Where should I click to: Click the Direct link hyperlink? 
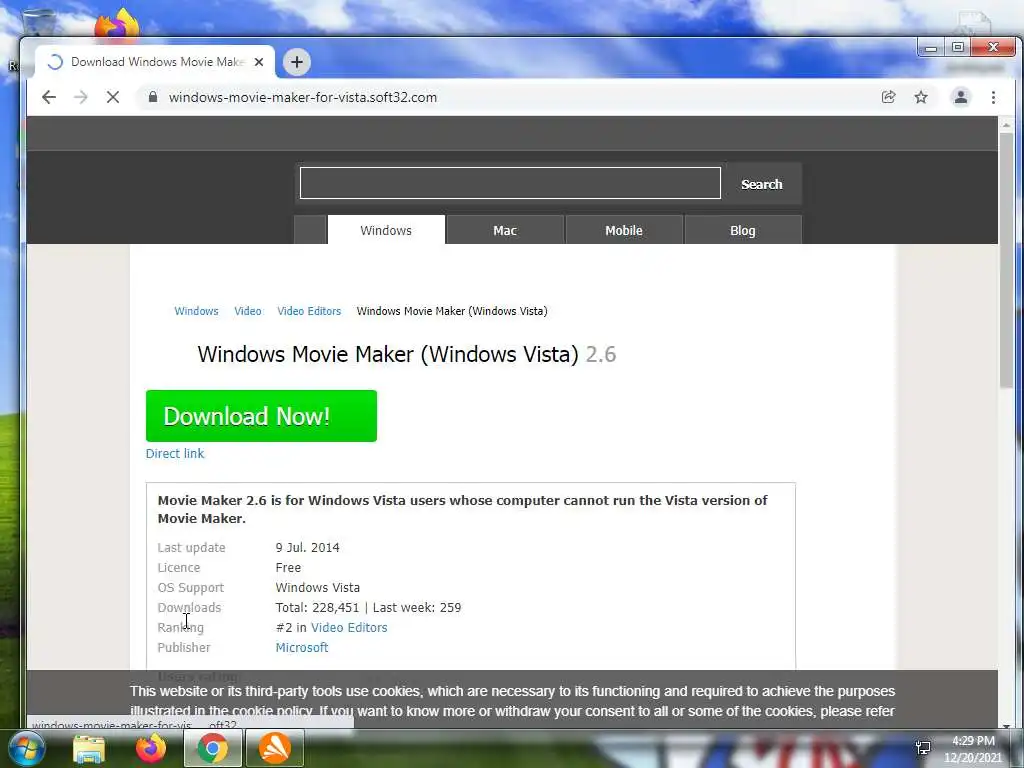[x=175, y=453]
